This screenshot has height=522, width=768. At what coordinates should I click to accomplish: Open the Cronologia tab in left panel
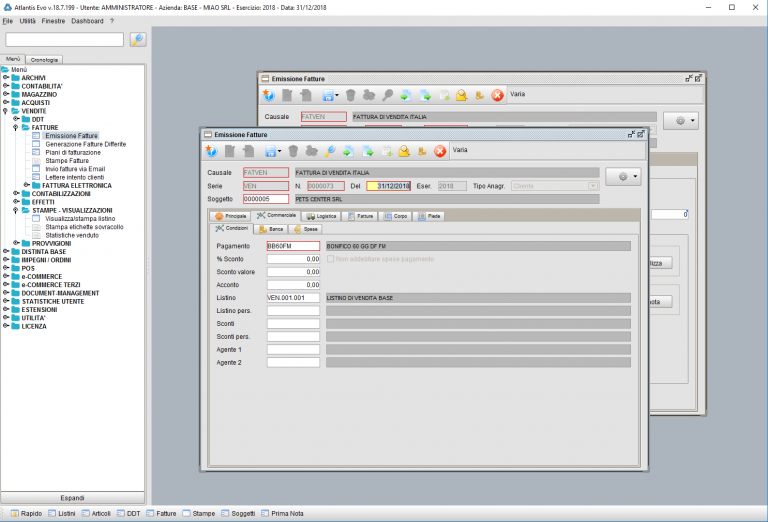point(44,60)
